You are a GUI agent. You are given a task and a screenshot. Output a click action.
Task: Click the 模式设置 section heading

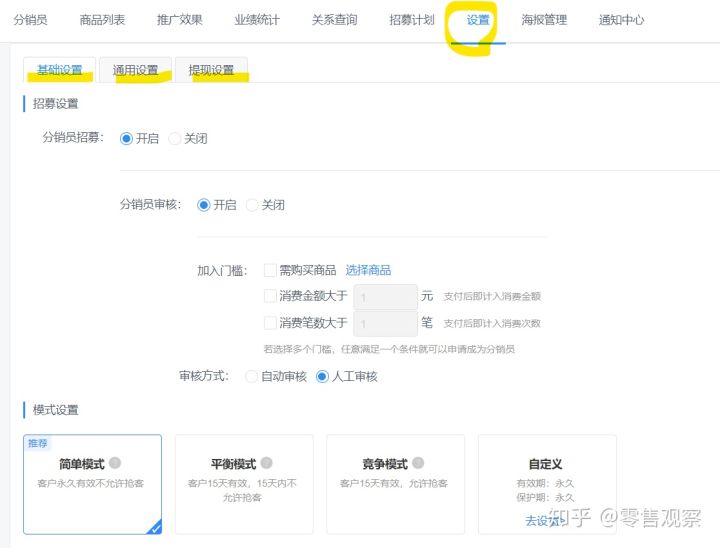56,410
